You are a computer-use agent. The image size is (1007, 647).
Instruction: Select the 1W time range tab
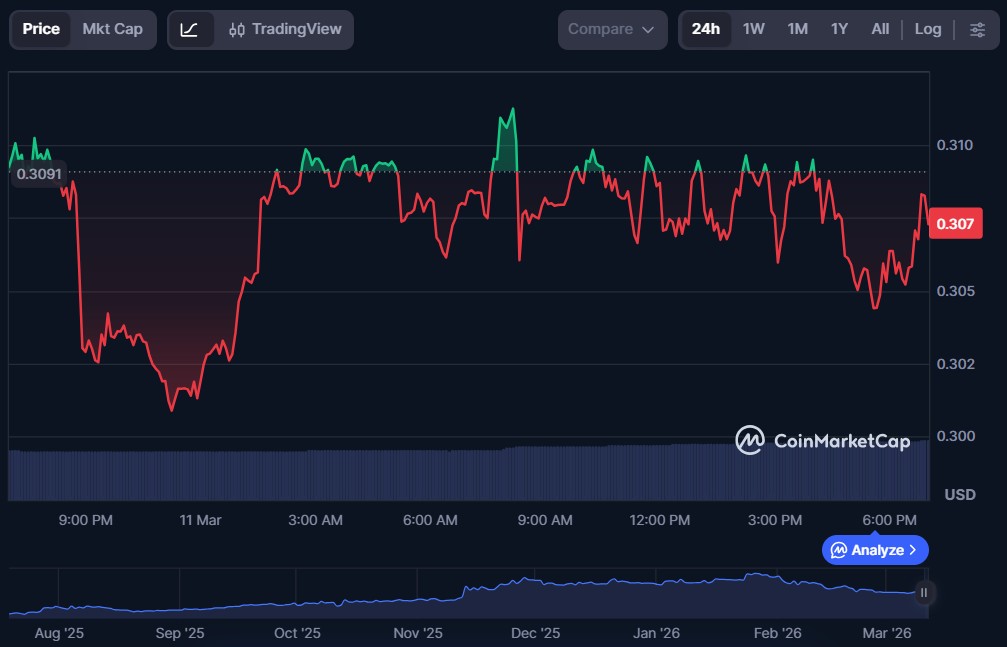[x=753, y=30]
